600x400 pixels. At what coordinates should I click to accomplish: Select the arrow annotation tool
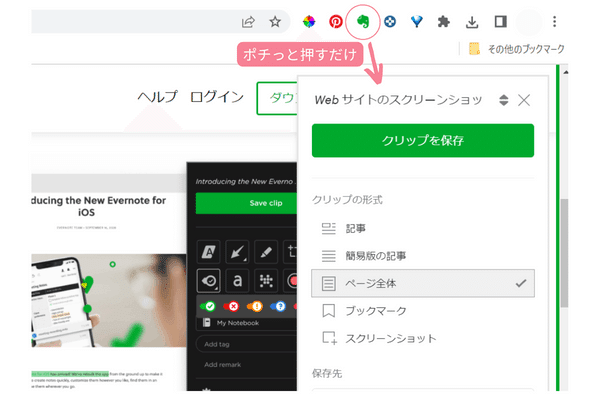[x=237, y=252]
